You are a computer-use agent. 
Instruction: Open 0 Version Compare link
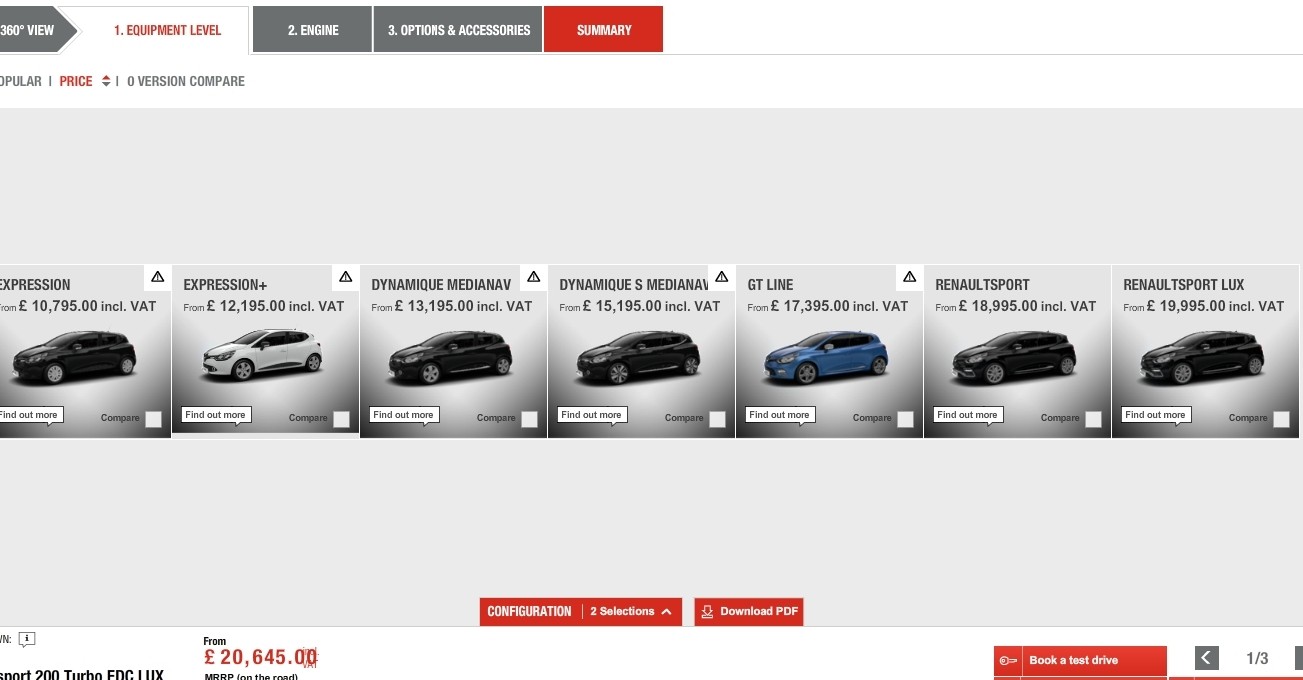coord(186,81)
